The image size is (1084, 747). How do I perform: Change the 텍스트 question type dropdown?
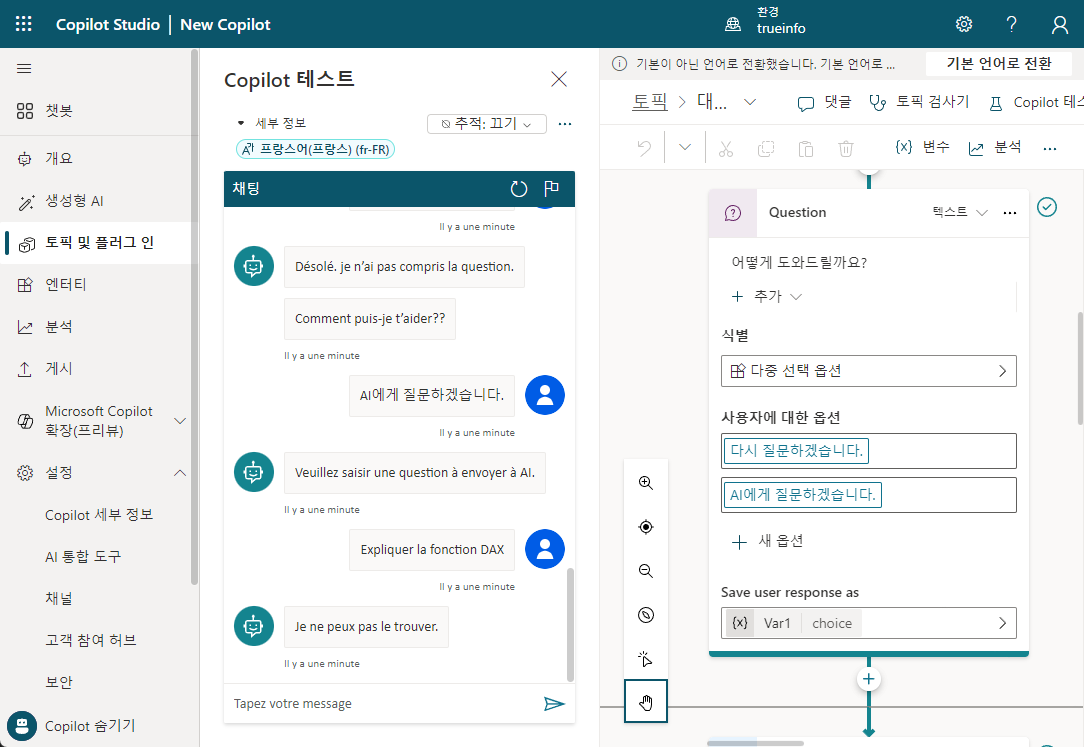pos(960,212)
